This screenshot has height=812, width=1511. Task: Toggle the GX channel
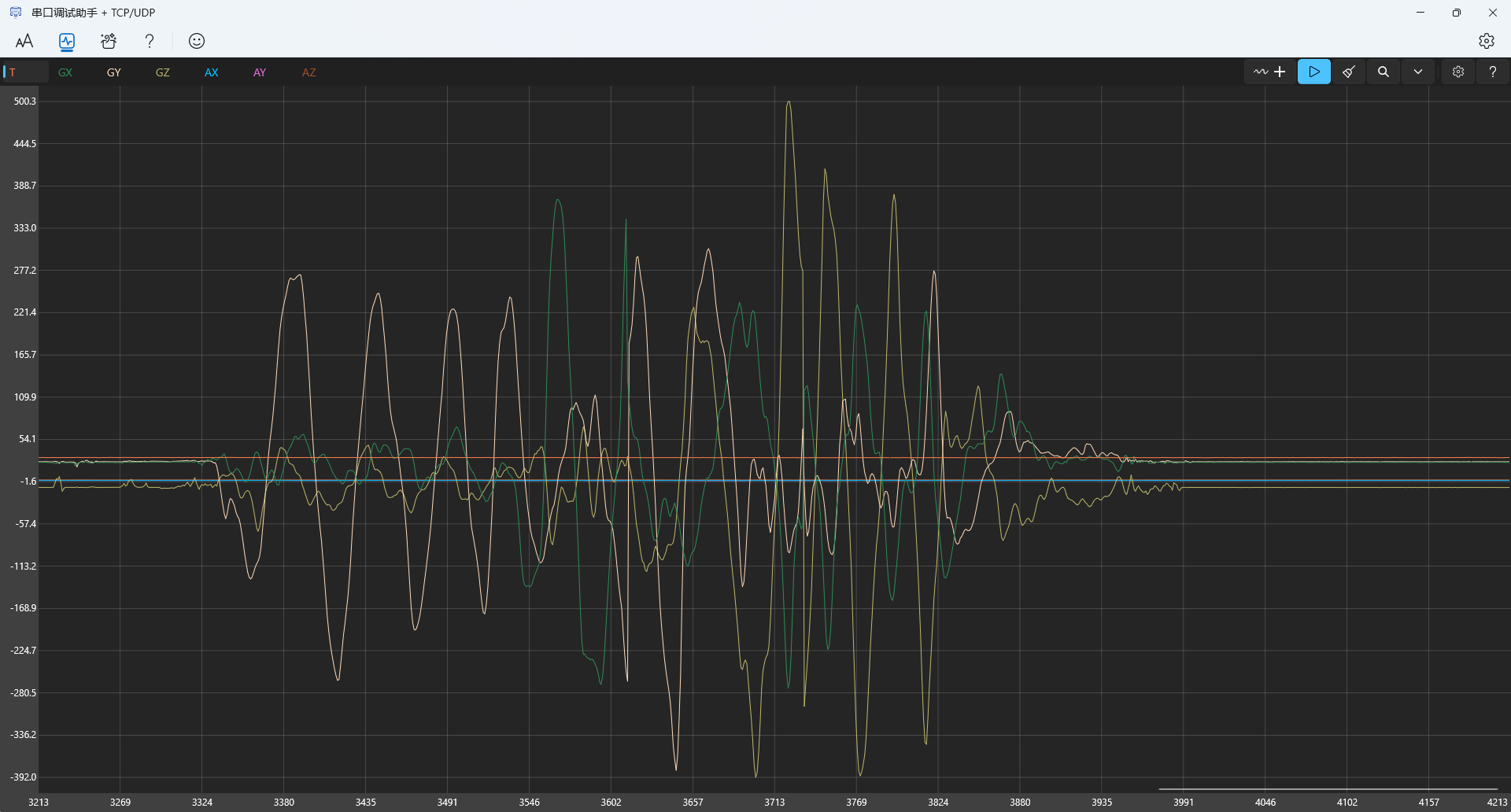tap(65, 72)
